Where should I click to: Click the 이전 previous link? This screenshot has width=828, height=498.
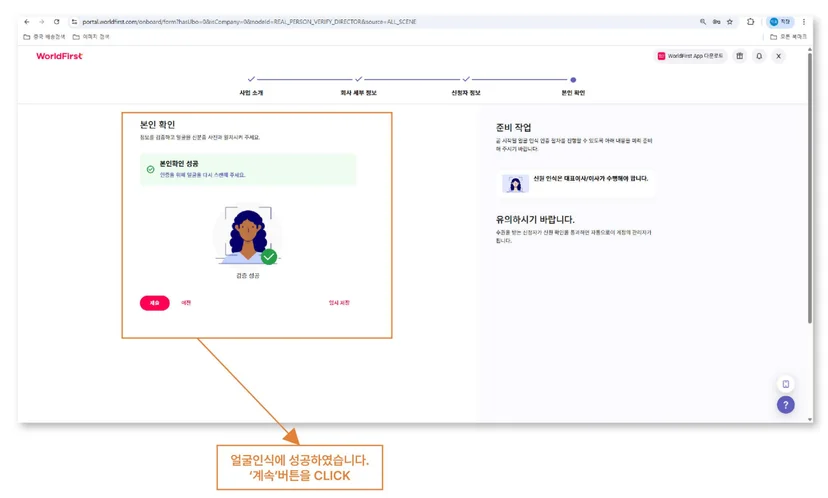click(186, 303)
